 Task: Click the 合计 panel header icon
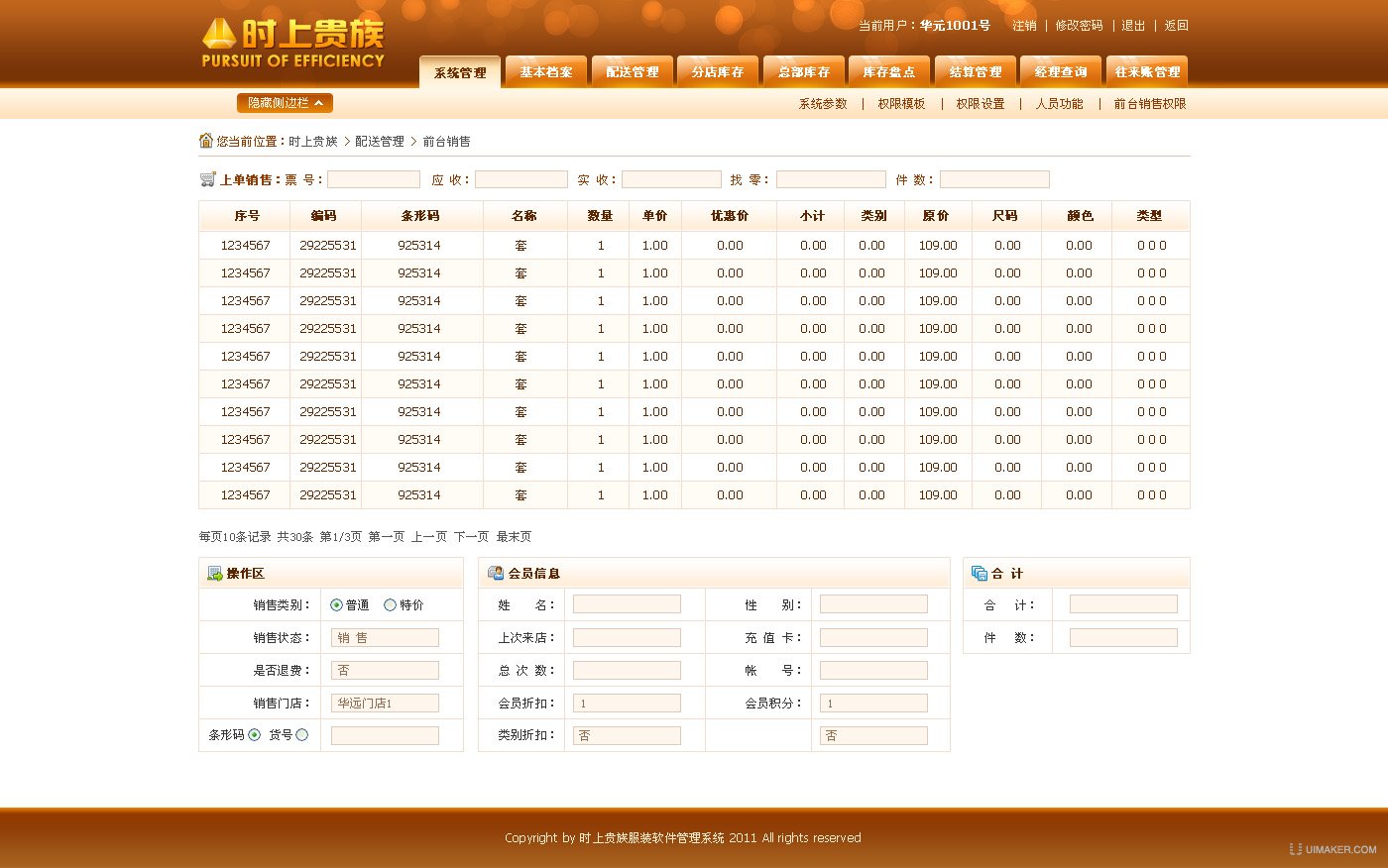click(980, 574)
